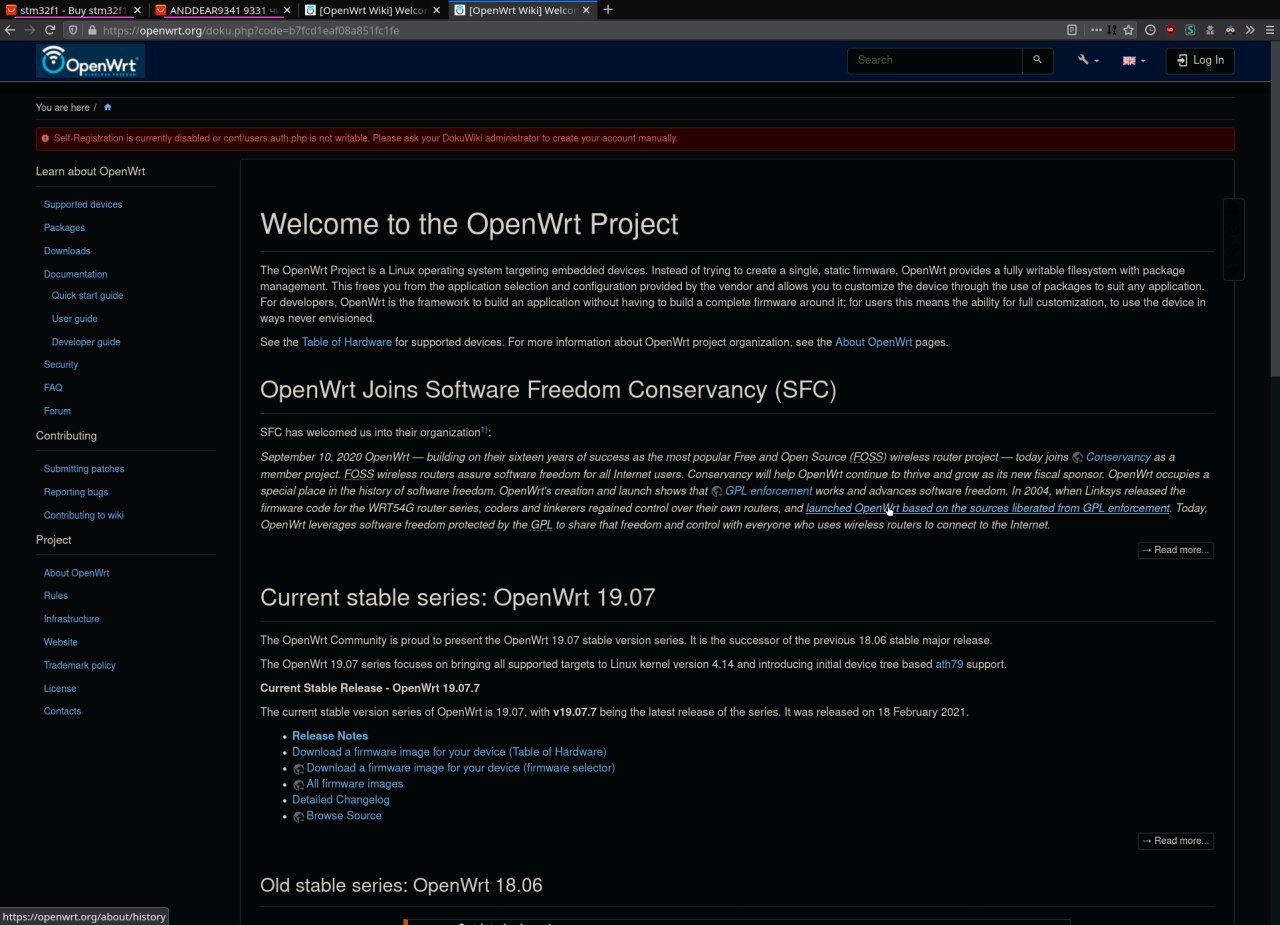The height and width of the screenshot is (925, 1280).
Task: Go back to the previous page
Action: [x=10, y=30]
